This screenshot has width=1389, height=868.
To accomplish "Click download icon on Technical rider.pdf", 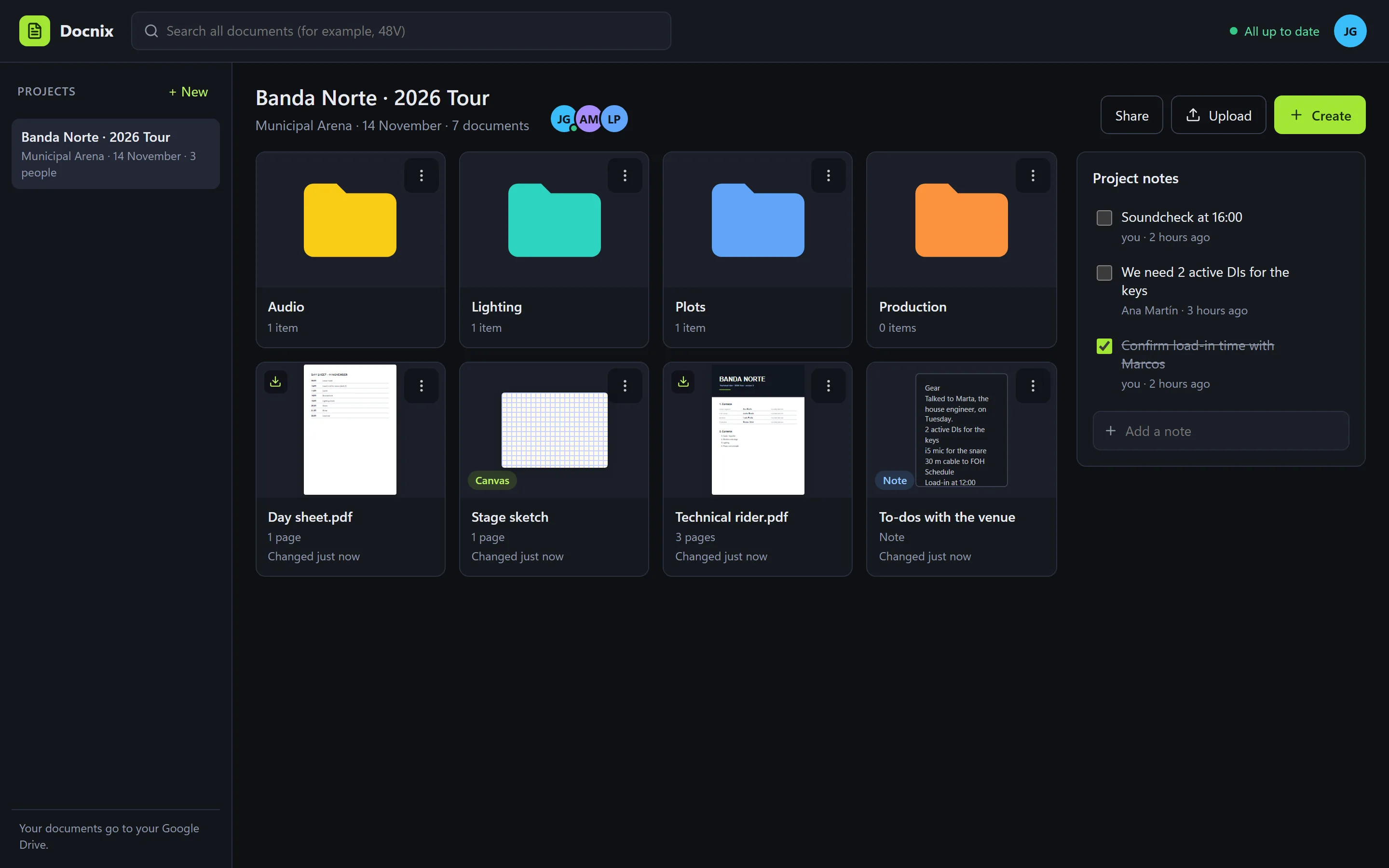I will click(x=683, y=382).
